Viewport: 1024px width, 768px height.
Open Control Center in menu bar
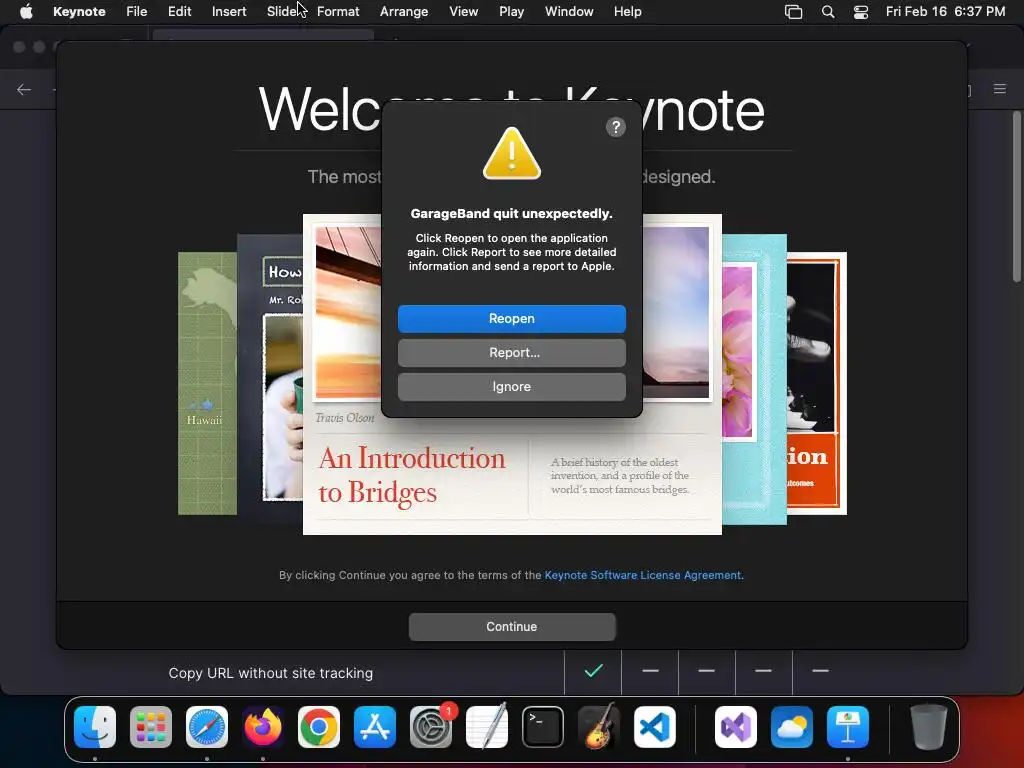(861, 12)
